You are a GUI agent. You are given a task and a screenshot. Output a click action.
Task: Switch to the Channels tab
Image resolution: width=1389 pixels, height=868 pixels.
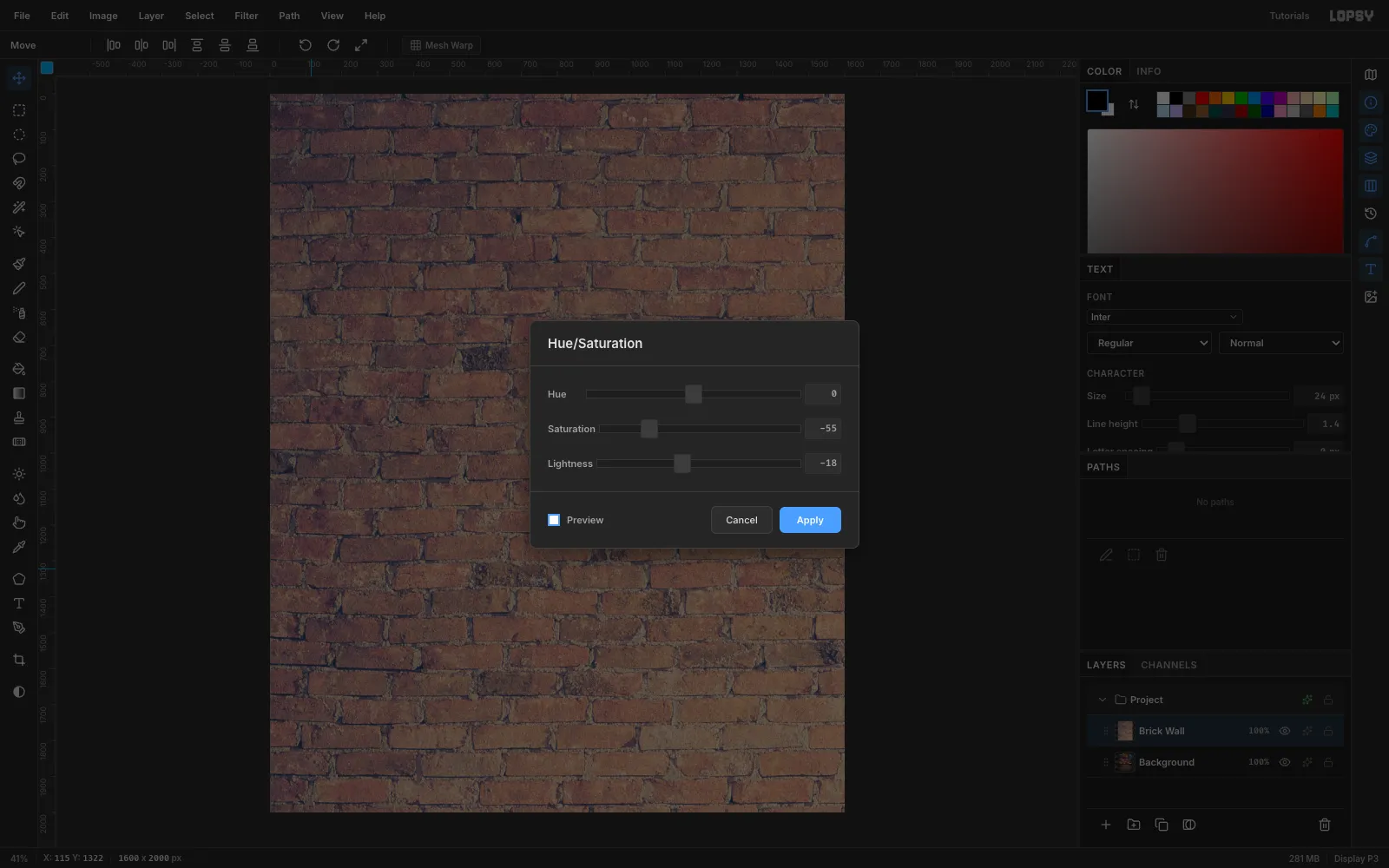1168,665
